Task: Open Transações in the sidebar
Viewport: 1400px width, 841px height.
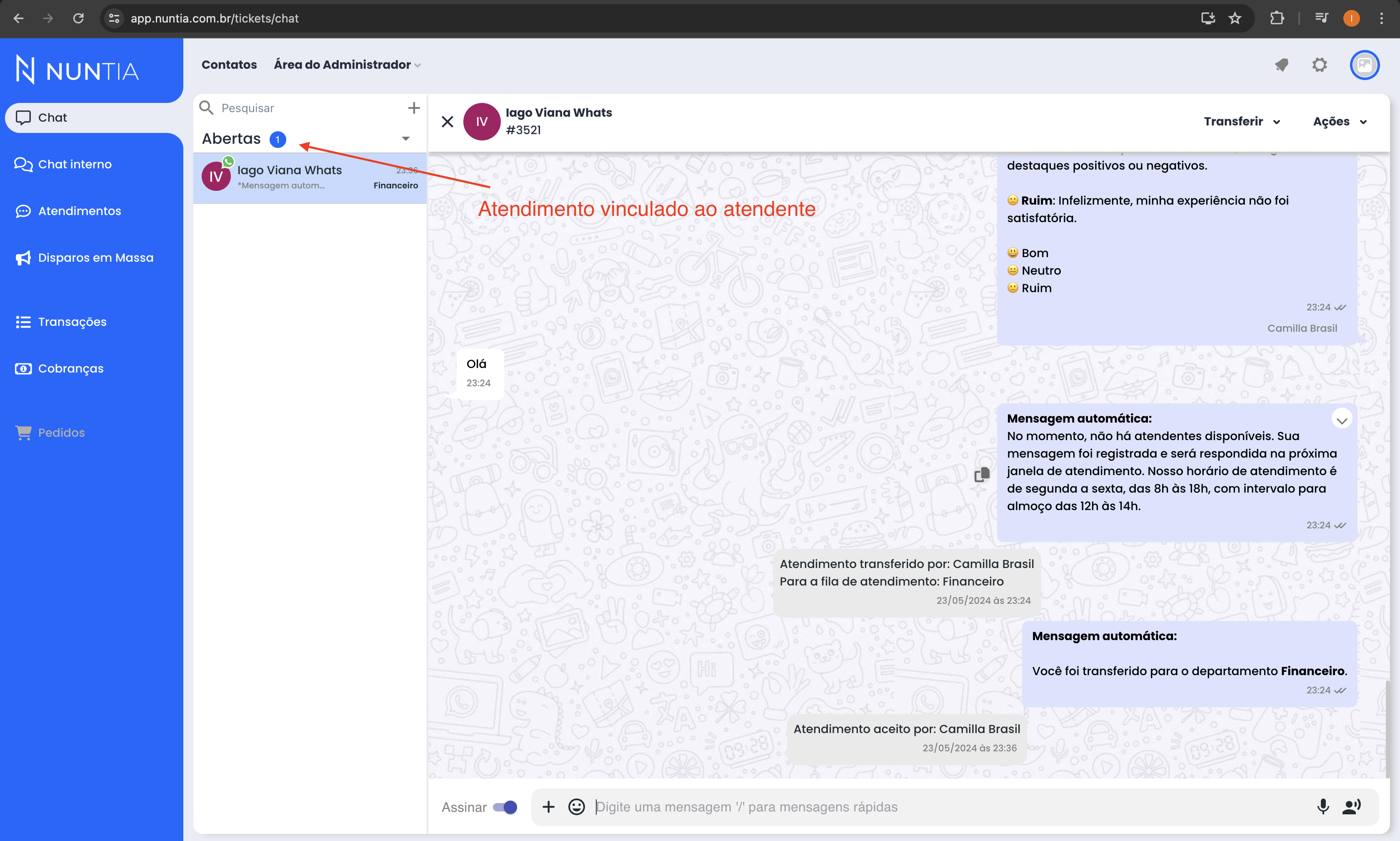Action: pyautogui.click(x=60, y=322)
